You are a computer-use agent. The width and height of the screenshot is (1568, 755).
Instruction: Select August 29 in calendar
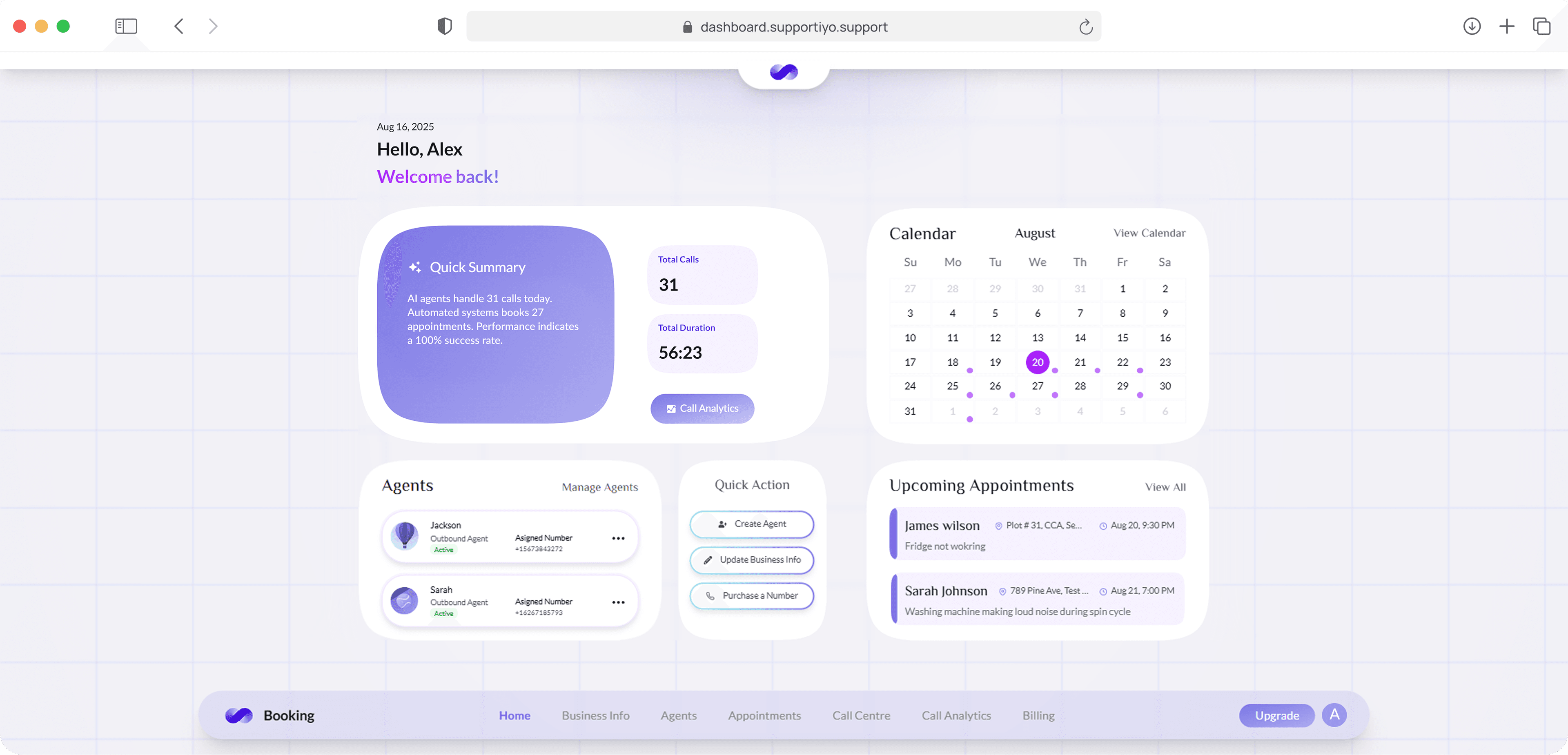point(1122,386)
